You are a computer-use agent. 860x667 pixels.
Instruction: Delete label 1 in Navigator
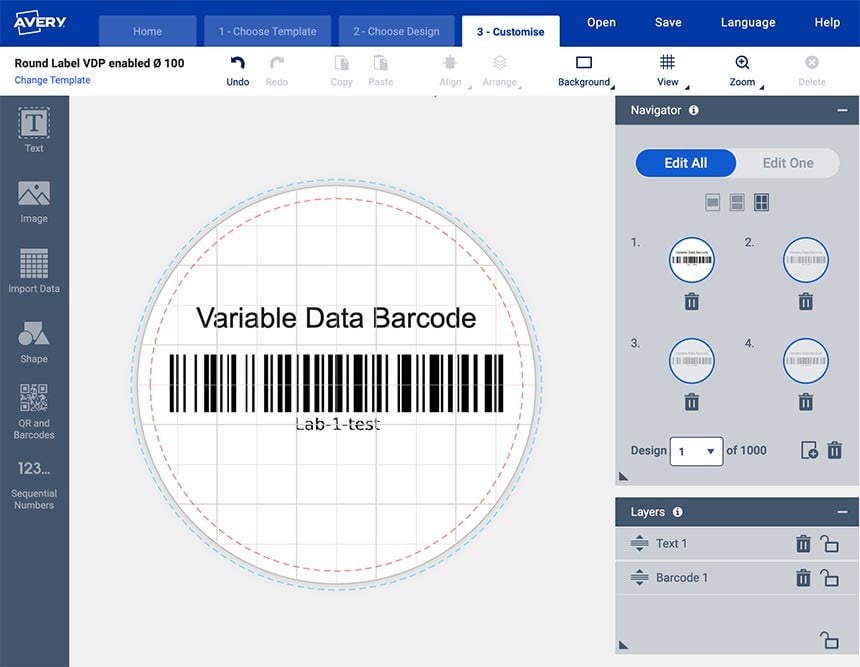692,302
